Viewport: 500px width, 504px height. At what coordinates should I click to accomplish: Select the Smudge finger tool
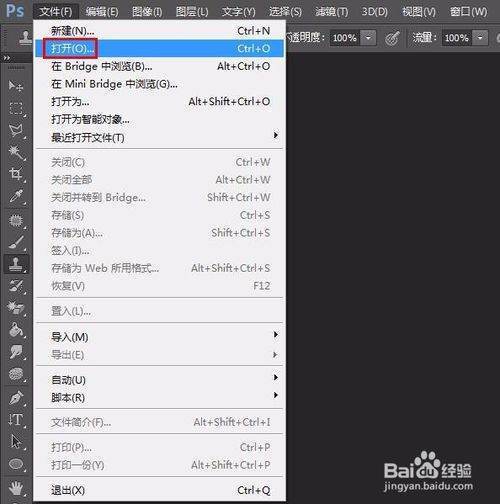click(16, 352)
